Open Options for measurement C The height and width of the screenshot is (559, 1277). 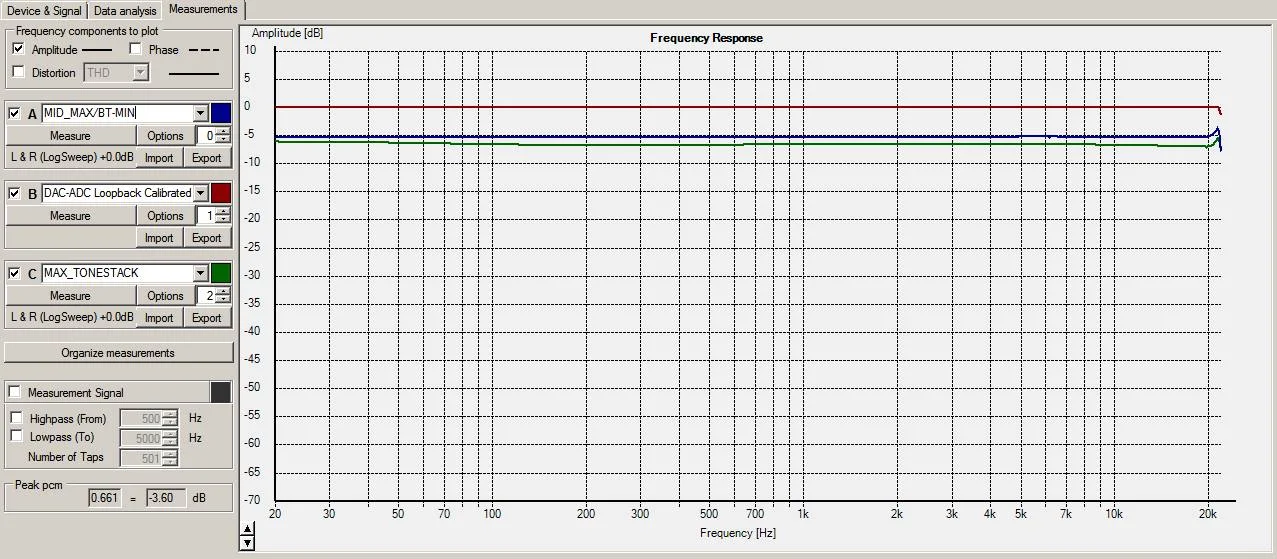(165, 296)
